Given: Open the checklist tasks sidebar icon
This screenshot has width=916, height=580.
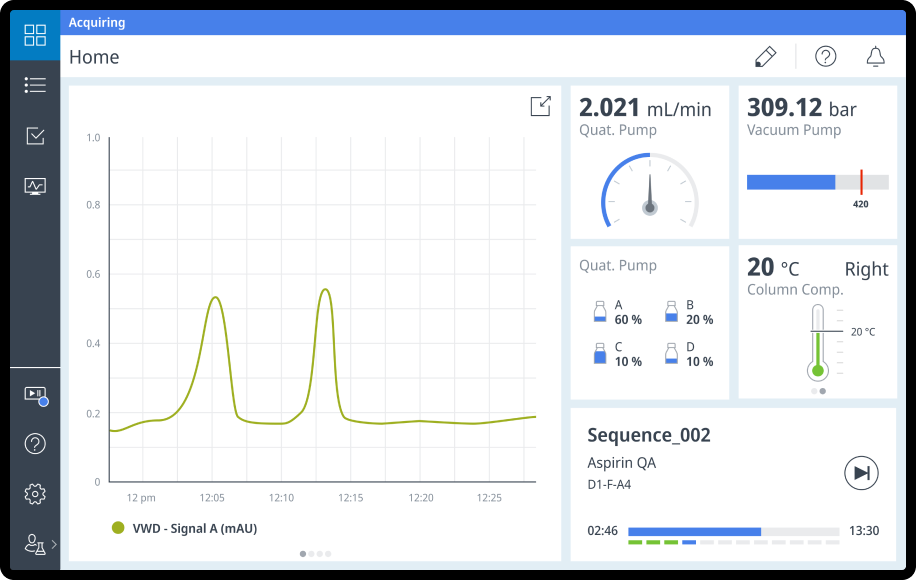Looking at the screenshot, I should point(35,136).
